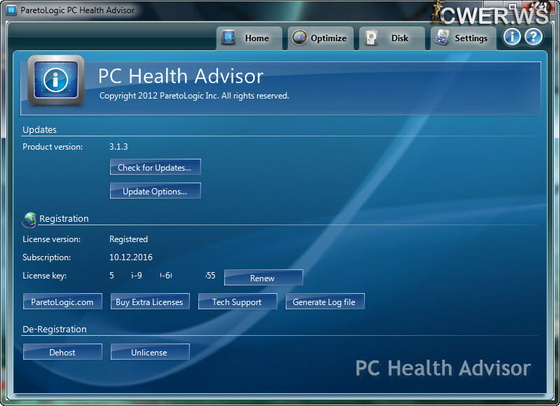Go to the Settings tab

[463, 38]
